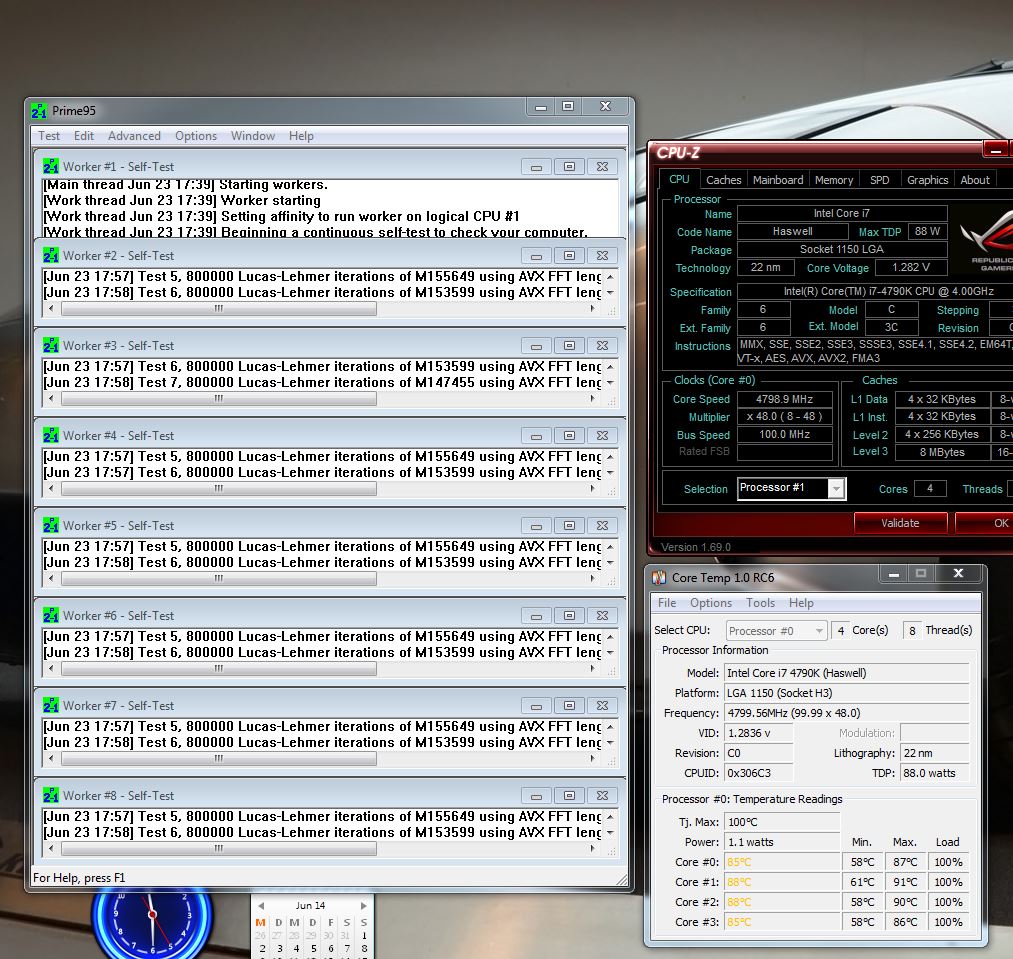
Task: Click the Worker #5 window icon
Action: pyautogui.click(x=50, y=525)
